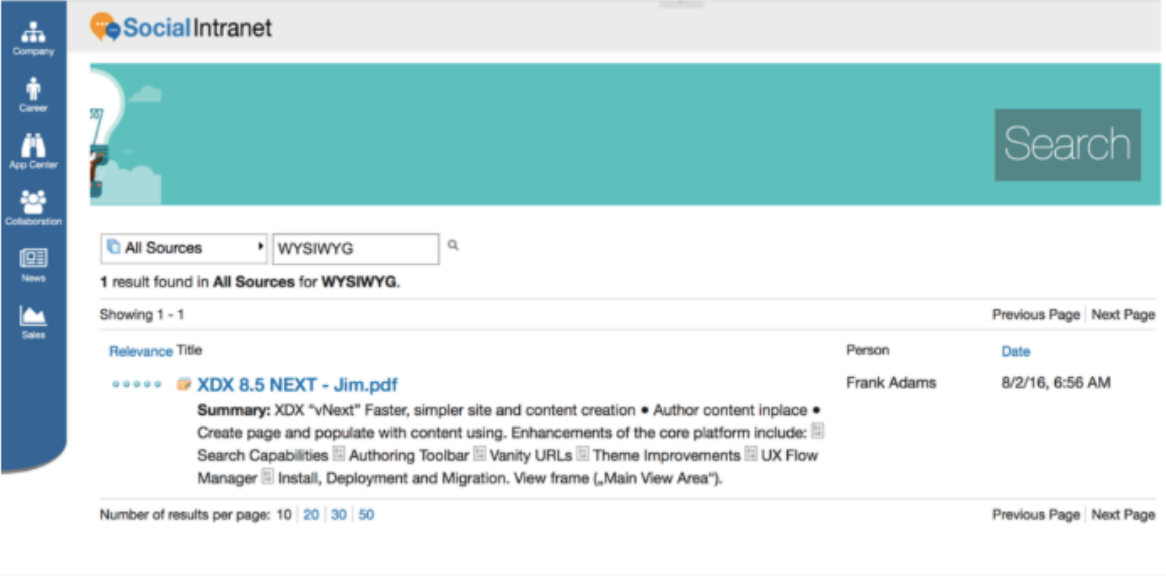Screen dimensions: 1166x576
Task: Click Previous Page at bottom
Action: click(1035, 514)
